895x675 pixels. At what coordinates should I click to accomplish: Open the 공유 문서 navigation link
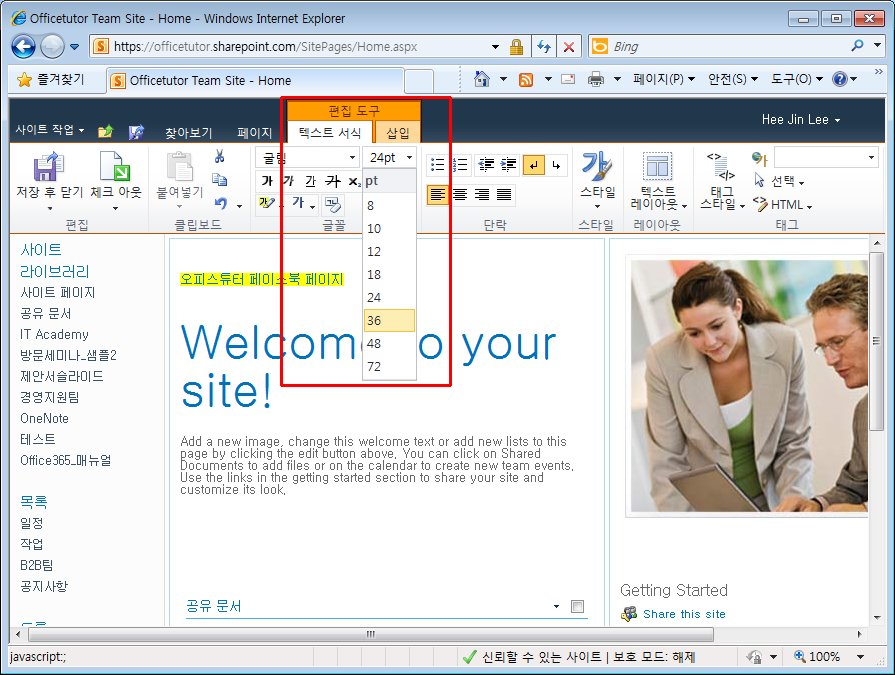click(x=46, y=313)
